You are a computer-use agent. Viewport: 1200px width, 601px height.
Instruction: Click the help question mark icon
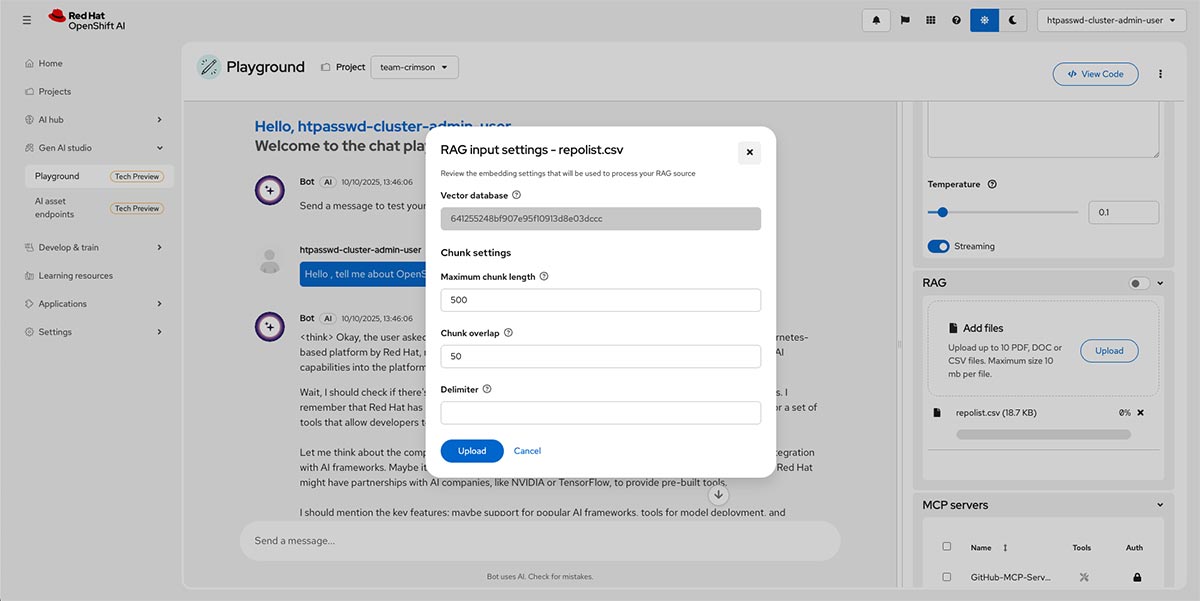click(957, 20)
